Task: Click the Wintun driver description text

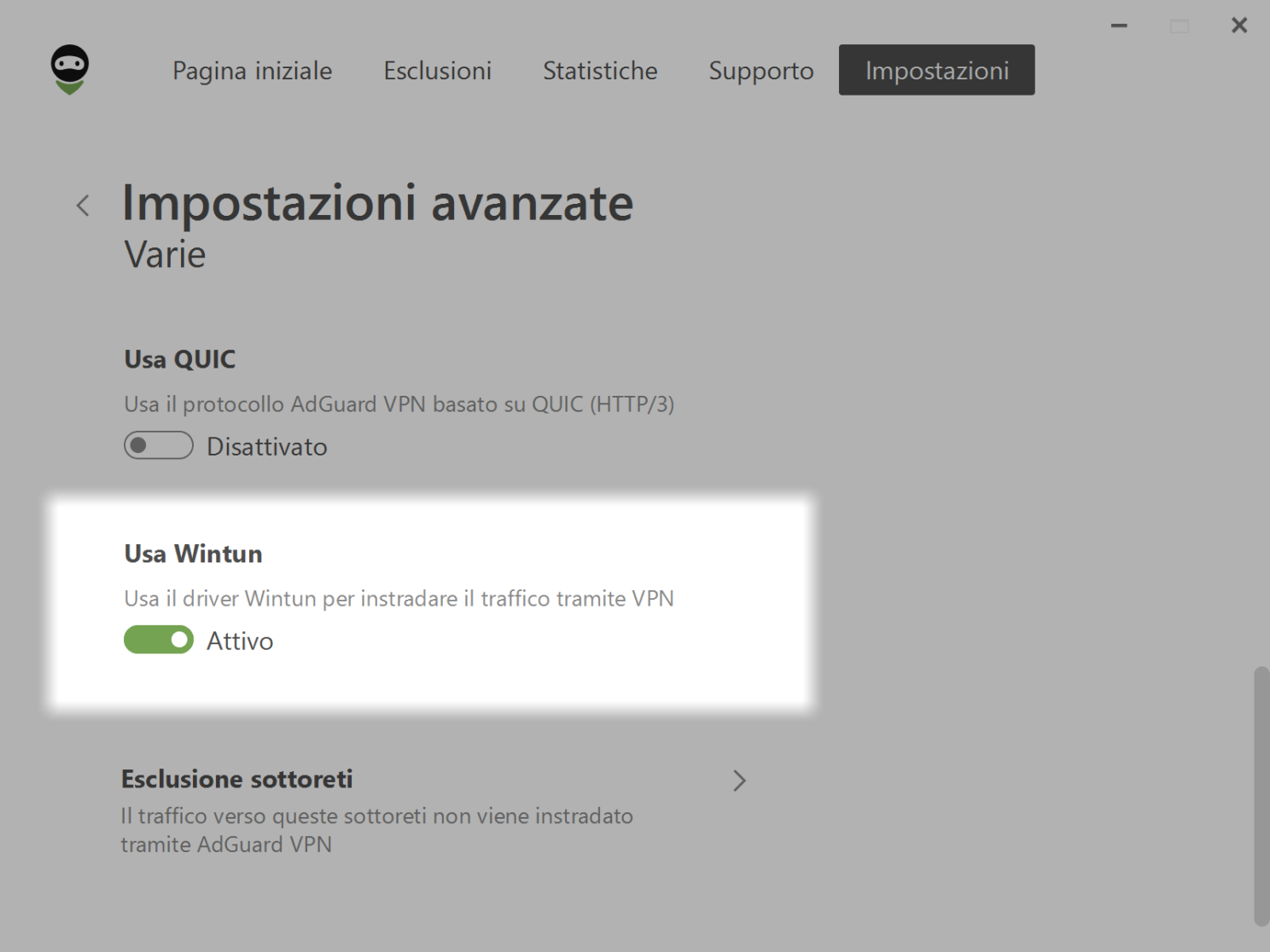Action: [x=399, y=598]
